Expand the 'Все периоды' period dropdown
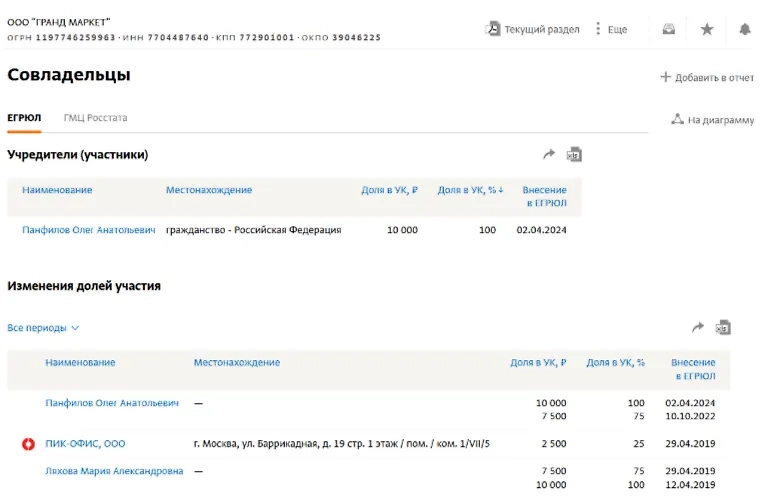The height and width of the screenshot is (497, 767). click(43, 328)
